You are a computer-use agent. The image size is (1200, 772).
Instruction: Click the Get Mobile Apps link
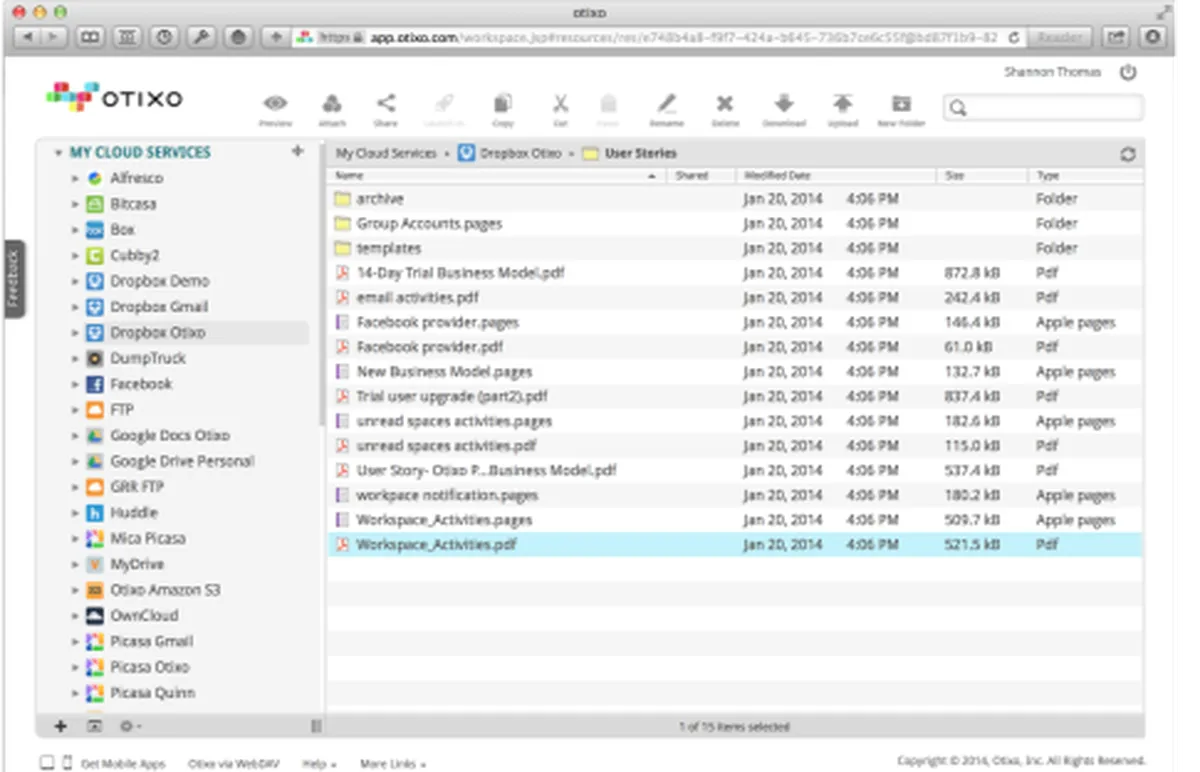point(123,764)
